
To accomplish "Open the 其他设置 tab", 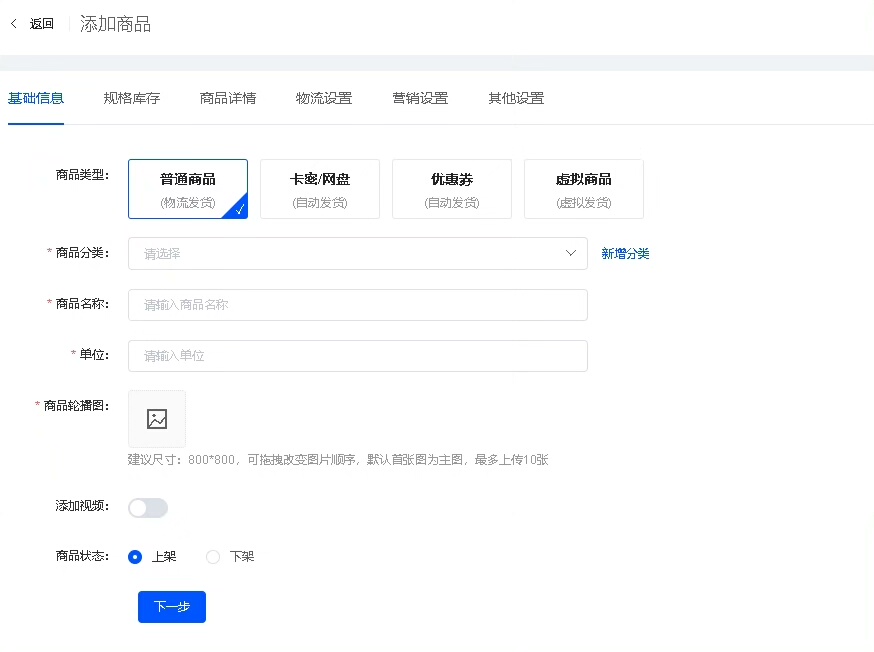I will coord(515,98).
